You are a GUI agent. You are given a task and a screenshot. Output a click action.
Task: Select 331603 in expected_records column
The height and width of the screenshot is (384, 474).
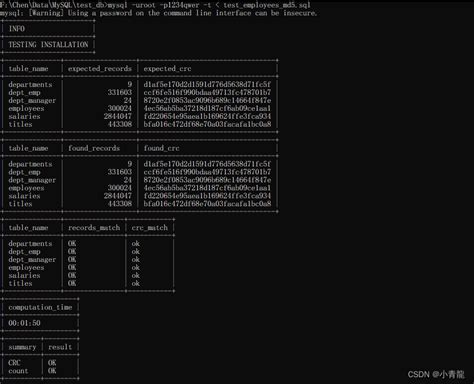click(119, 92)
